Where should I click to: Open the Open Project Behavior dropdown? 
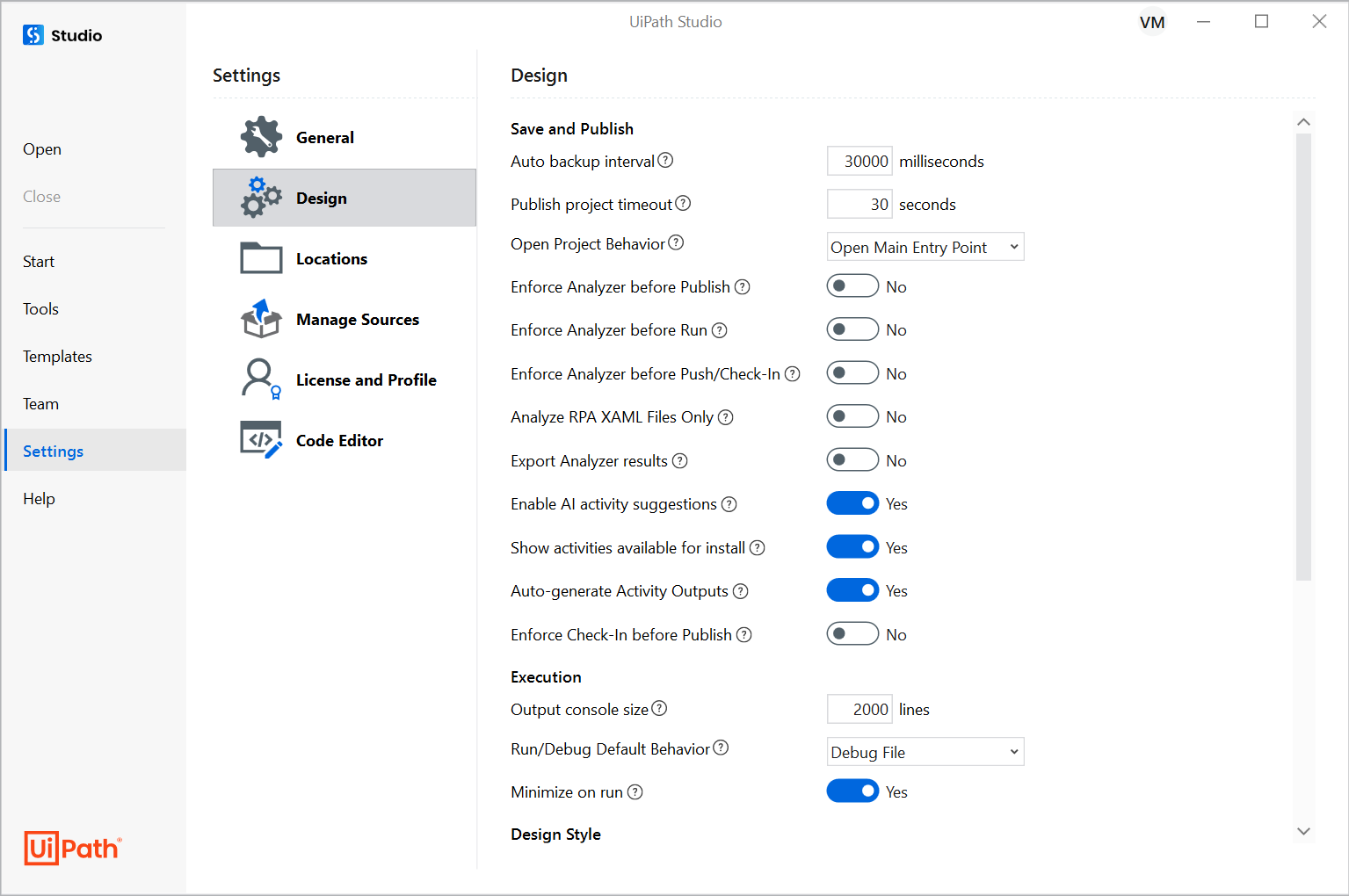925,247
